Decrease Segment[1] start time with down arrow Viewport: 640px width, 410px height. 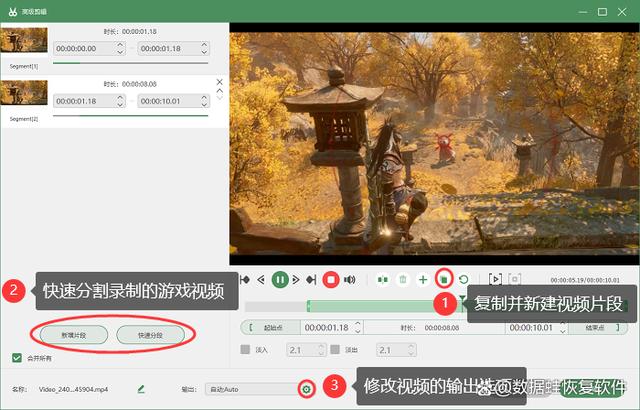point(120,52)
